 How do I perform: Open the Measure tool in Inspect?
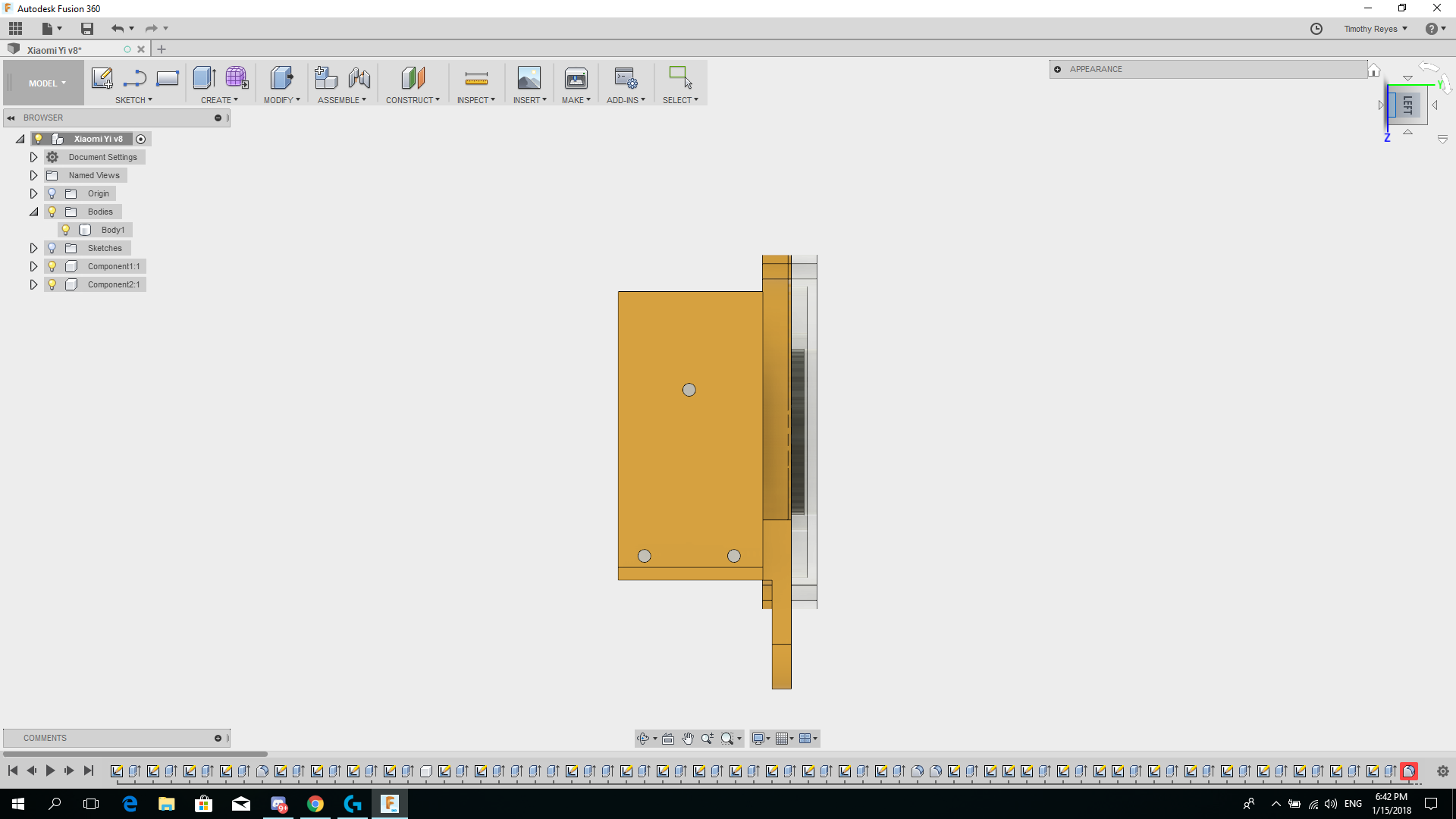(x=476, y=78)
